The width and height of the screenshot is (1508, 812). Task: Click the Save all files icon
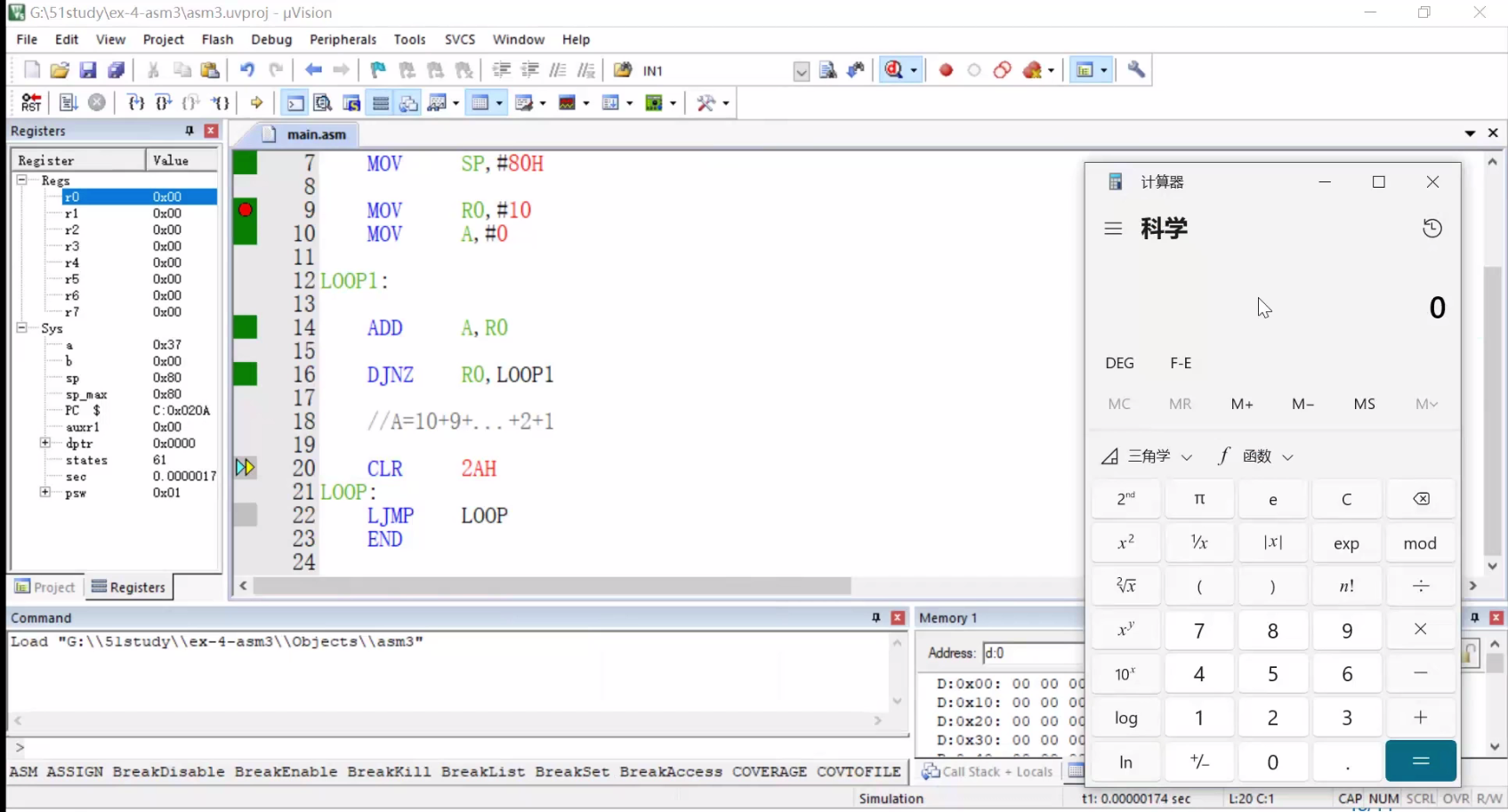[117, 70]
